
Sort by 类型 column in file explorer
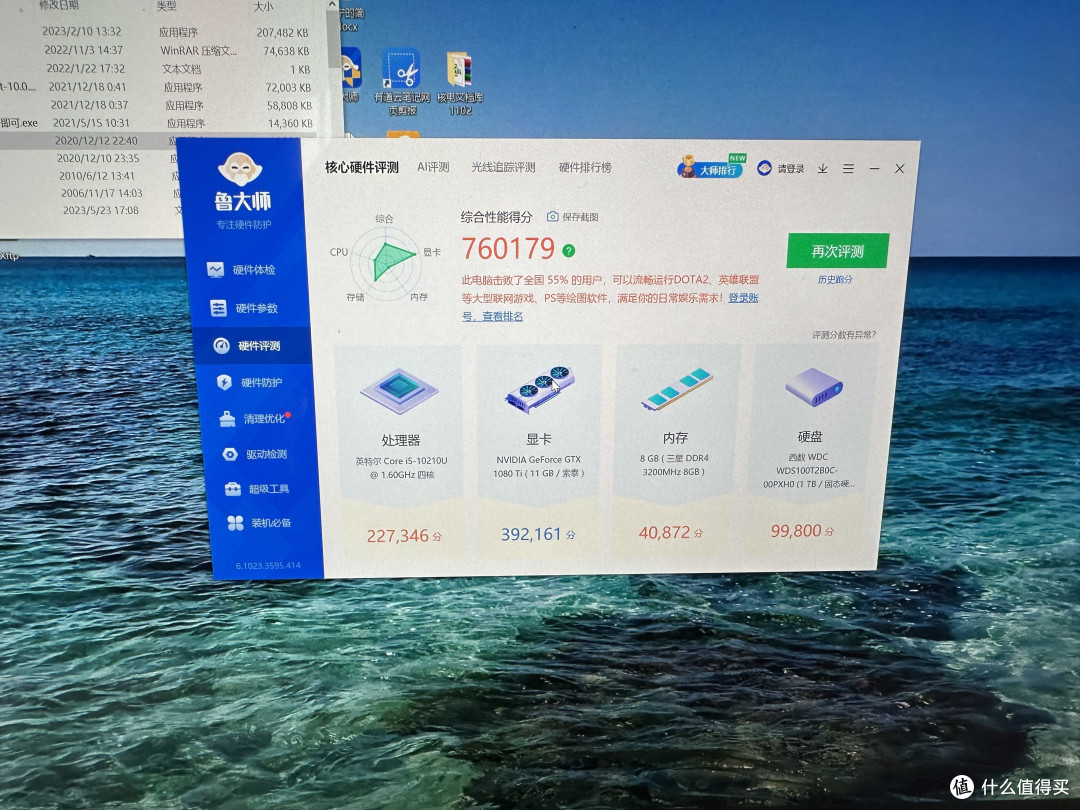coord(166,6)
